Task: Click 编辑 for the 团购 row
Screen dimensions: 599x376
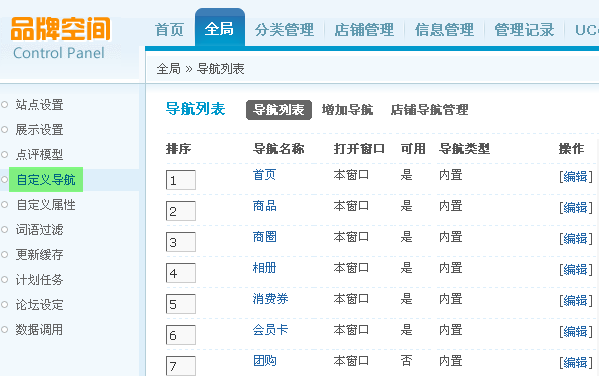Action: click(576, 362)
